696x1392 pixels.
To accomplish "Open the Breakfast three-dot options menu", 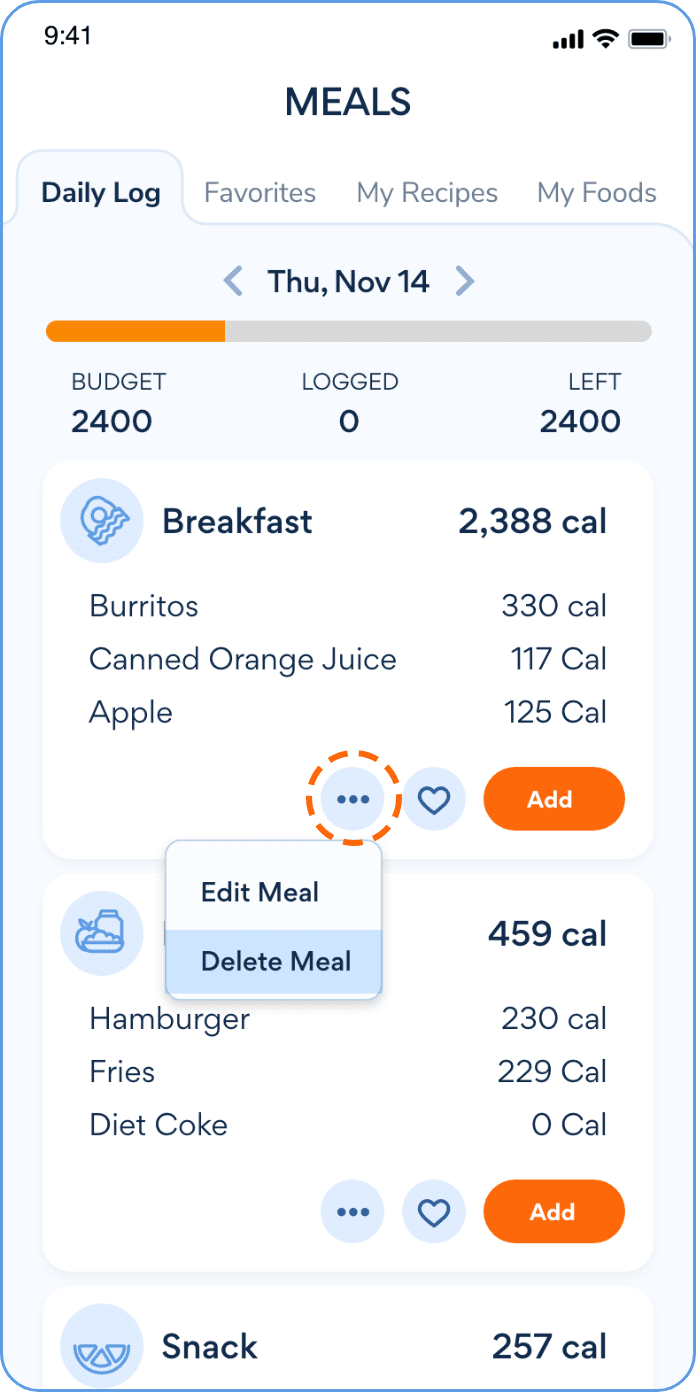I will click(353, 800).
